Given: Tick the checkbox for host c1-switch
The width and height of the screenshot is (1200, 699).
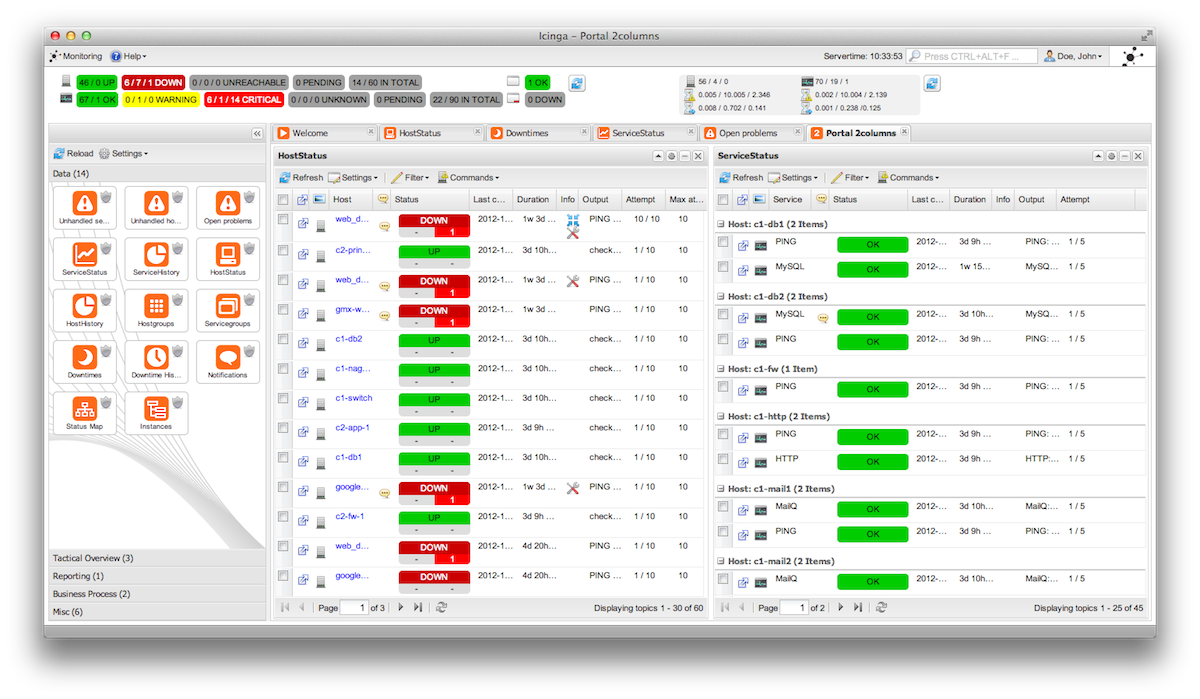Looking at the screenshot, I should pyautogui.click(x=284, y=398).
